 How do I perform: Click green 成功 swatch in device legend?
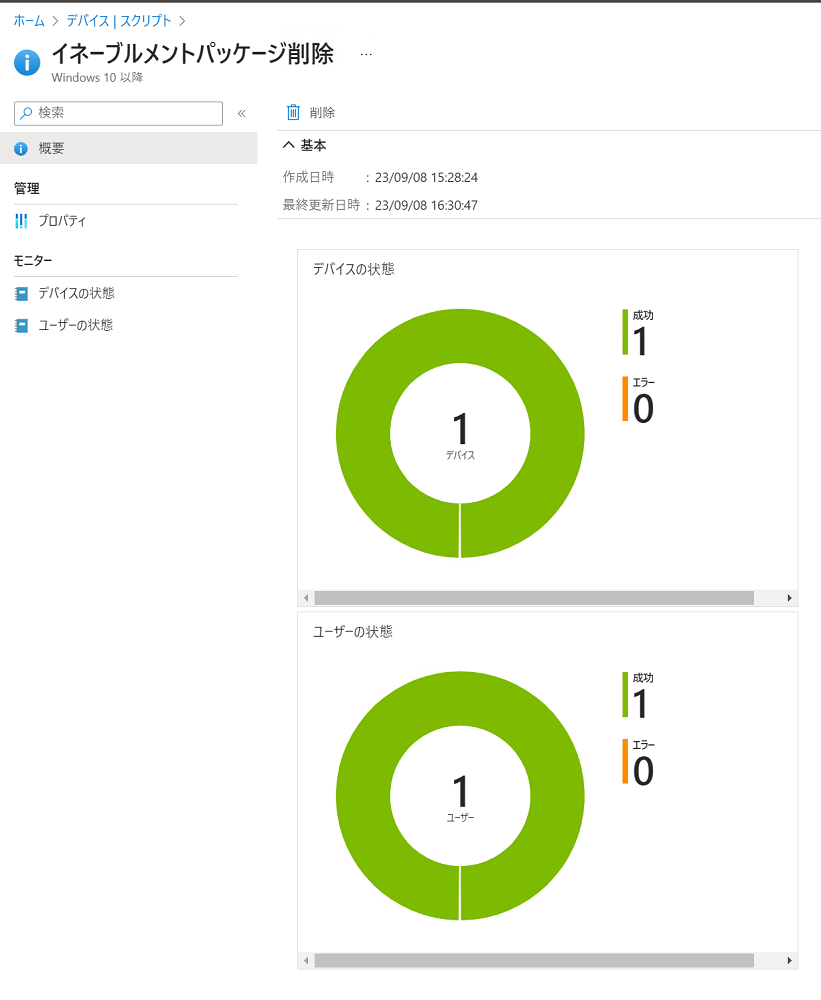coord(625,331)
